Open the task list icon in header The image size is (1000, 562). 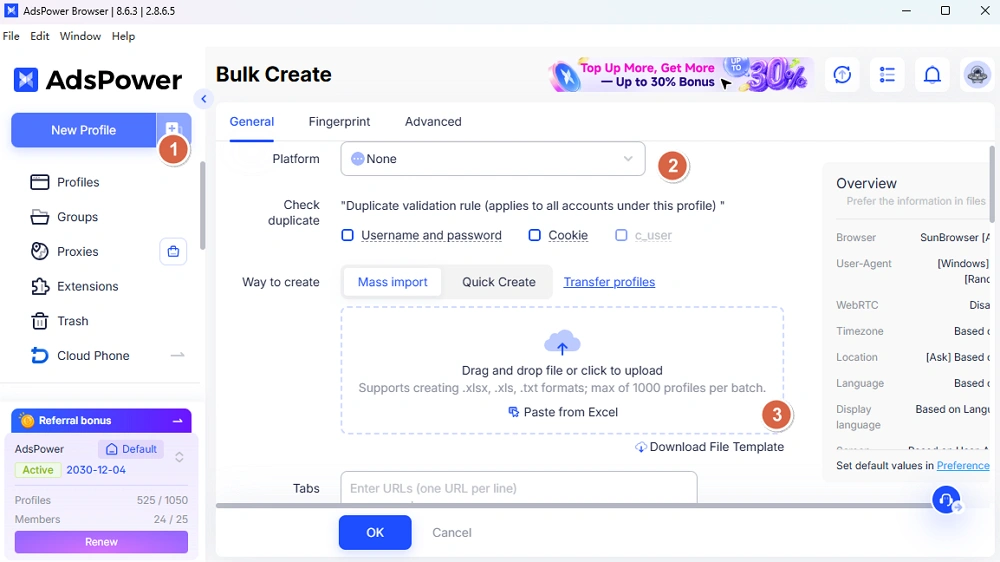(887, 75)
